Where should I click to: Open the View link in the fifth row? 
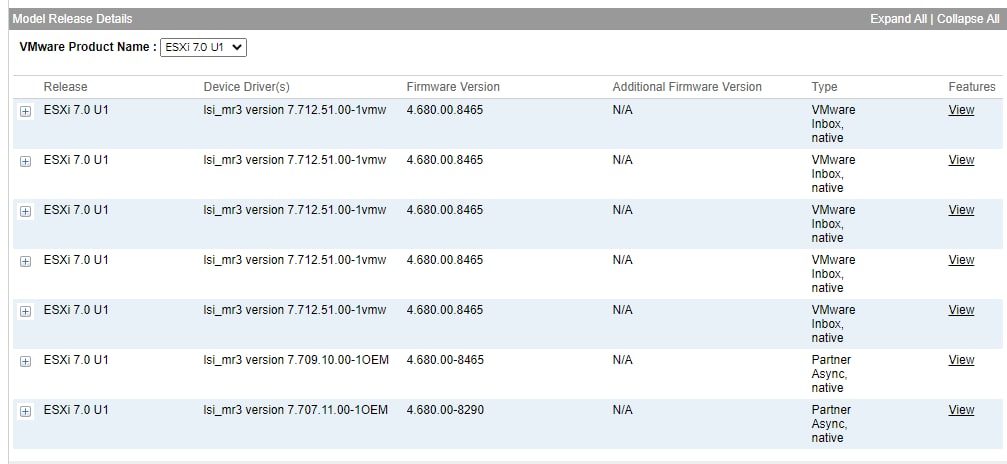961,309
